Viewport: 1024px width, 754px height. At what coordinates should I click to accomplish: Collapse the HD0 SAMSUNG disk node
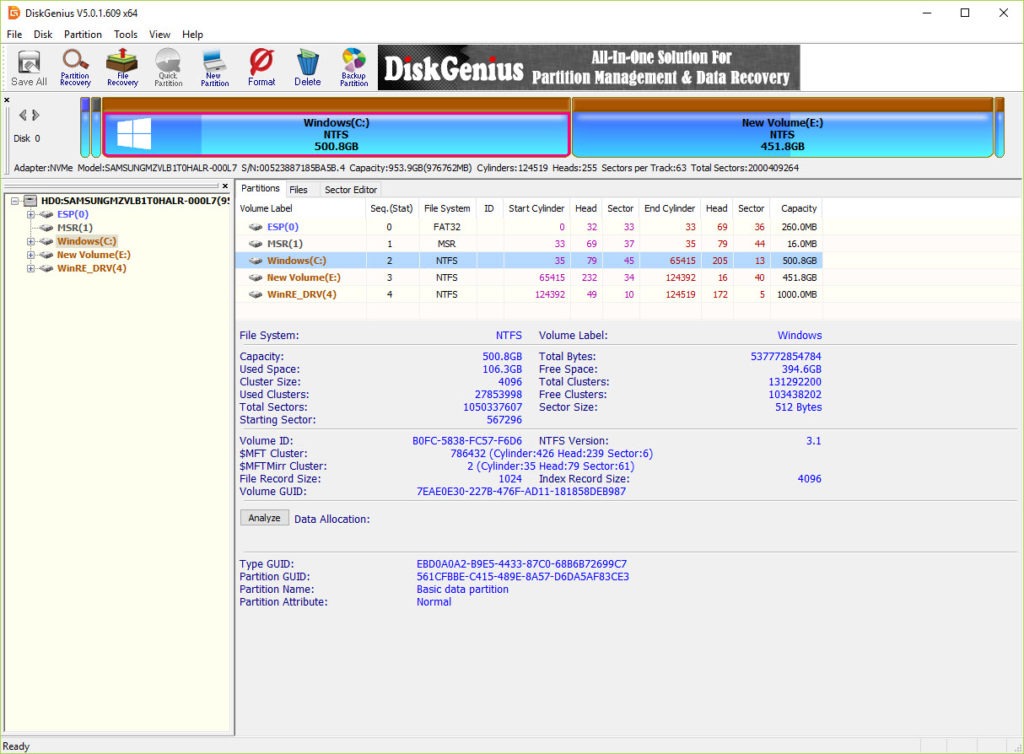click(14, 201)
